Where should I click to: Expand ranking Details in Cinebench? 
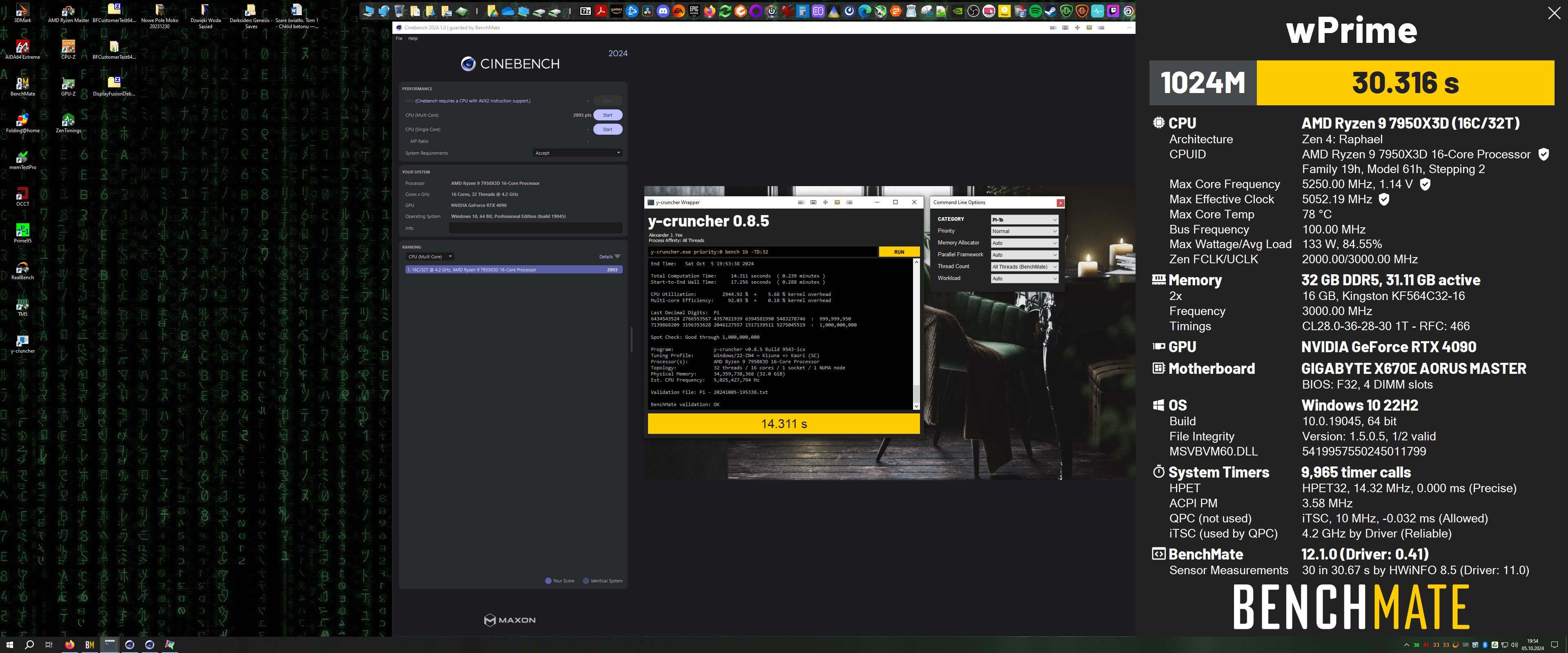tap(609, 257)
